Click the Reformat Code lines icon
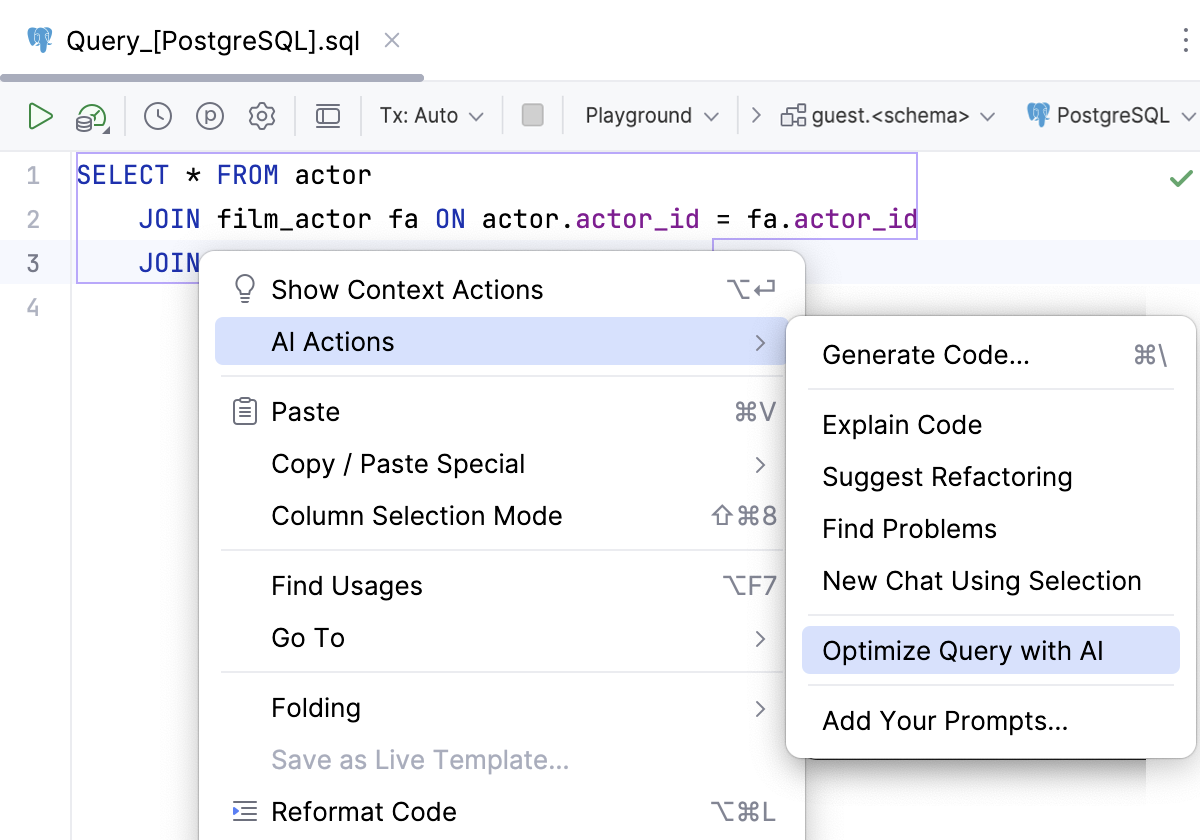1200x840 pixels. pyautogui.click(x=245, y=811)
